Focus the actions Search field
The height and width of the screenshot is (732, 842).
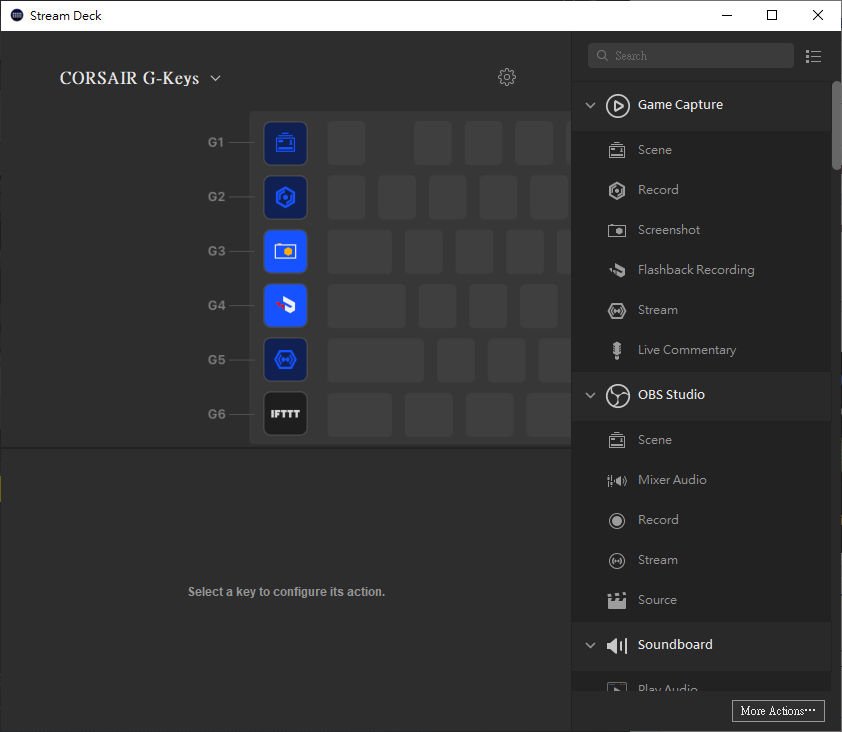691,56
